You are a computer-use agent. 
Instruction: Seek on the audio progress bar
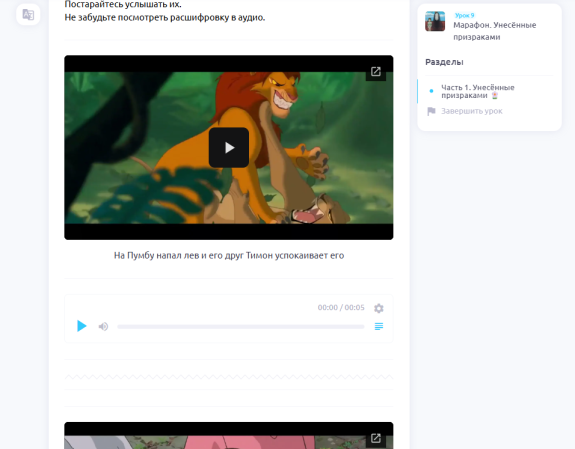coord(241,326)
